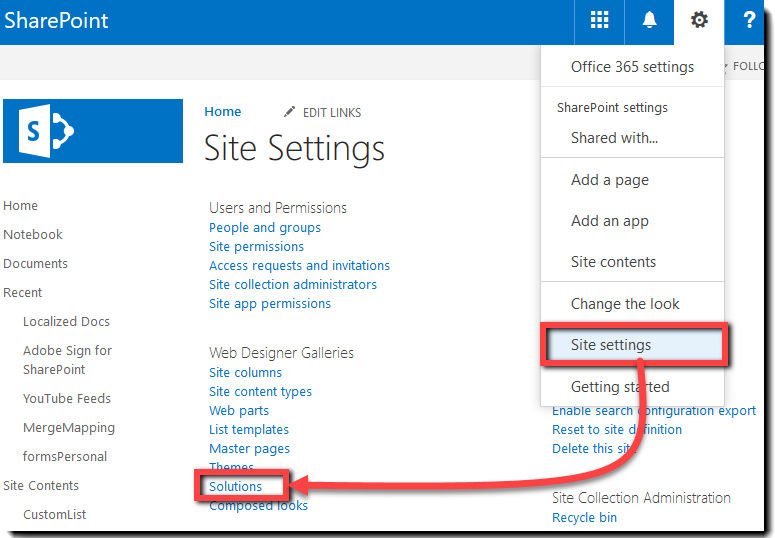The image size is (775, 538).
Task: Open YouTube Feeds in navigation
Action: point(67,399)
